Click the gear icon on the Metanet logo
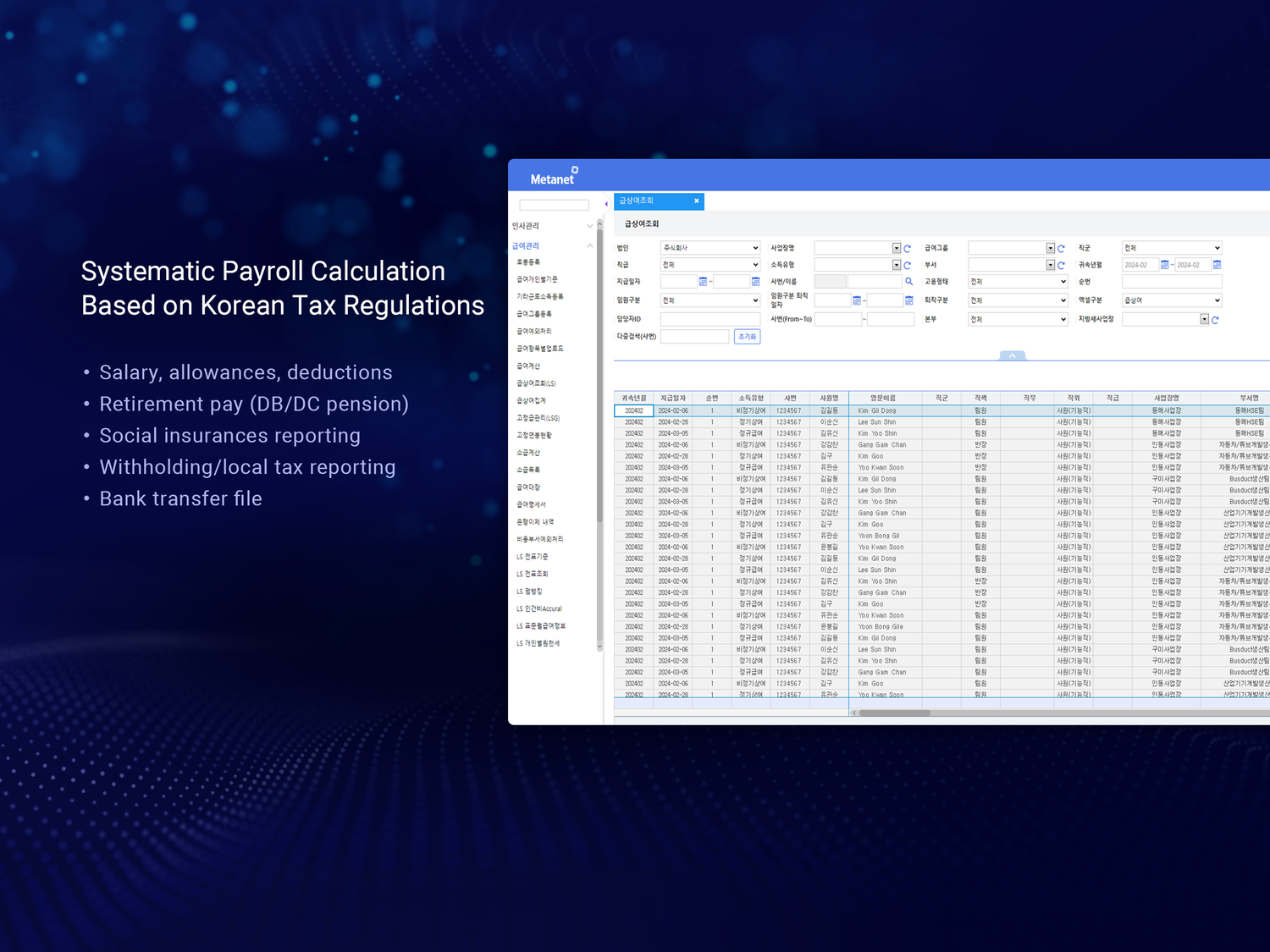 (x=575, y=170)
